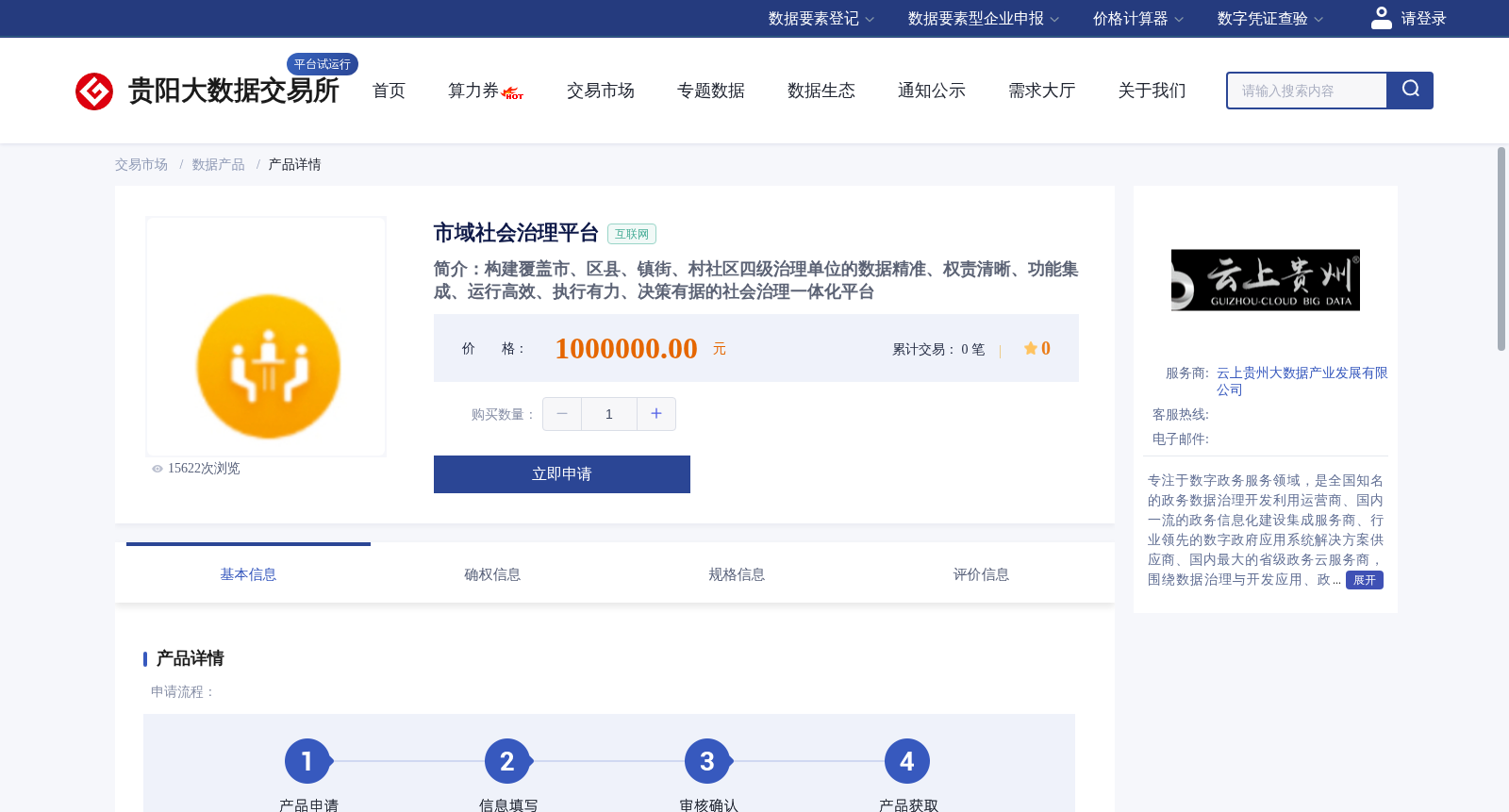Click 数据产品 breadcrumb link
This screenshot has height=812, width=1509.
pyautogui.click(x=218, y=165)
